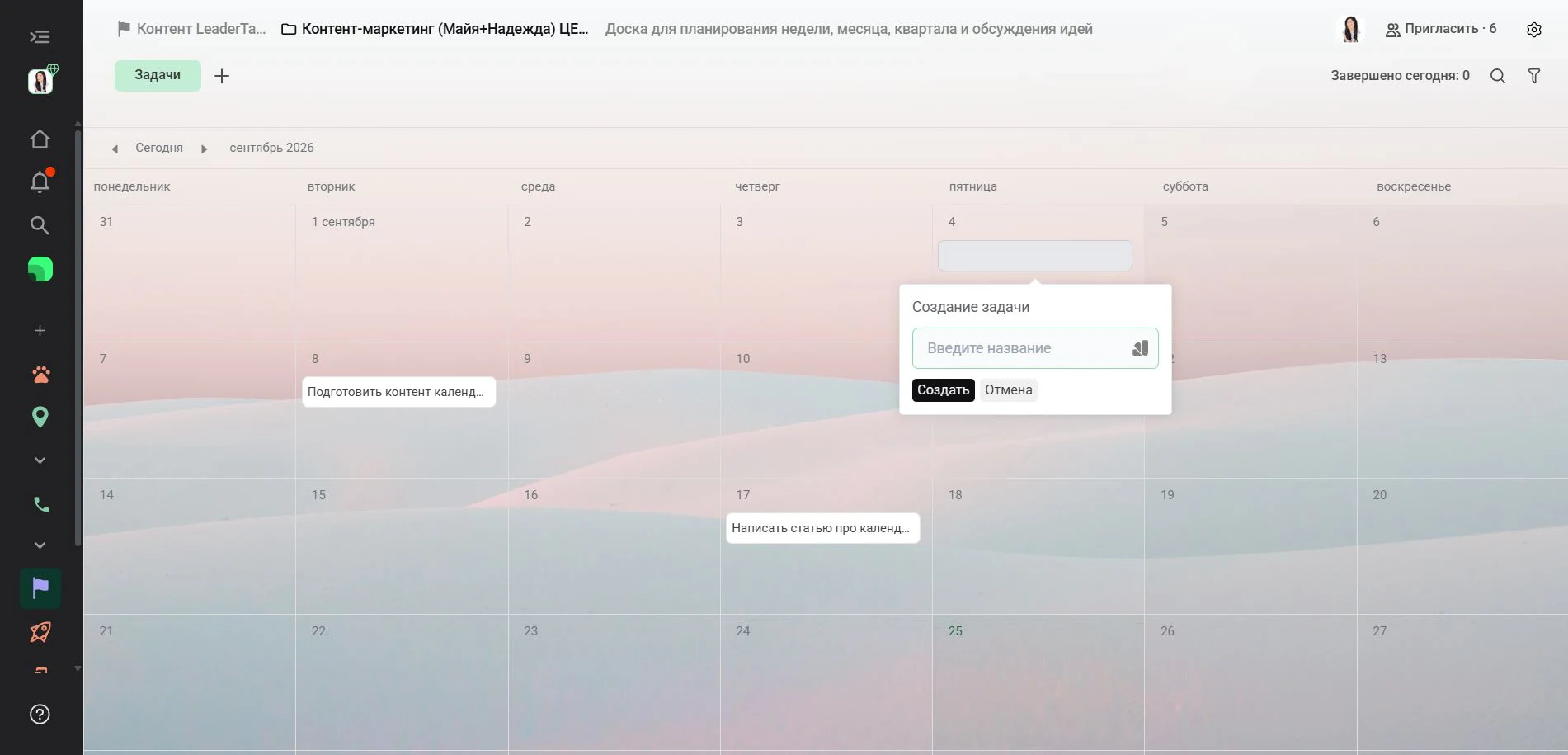Click the Создать button in the task popup
The height and width of the screenshot is (755, 1568).
943,390
